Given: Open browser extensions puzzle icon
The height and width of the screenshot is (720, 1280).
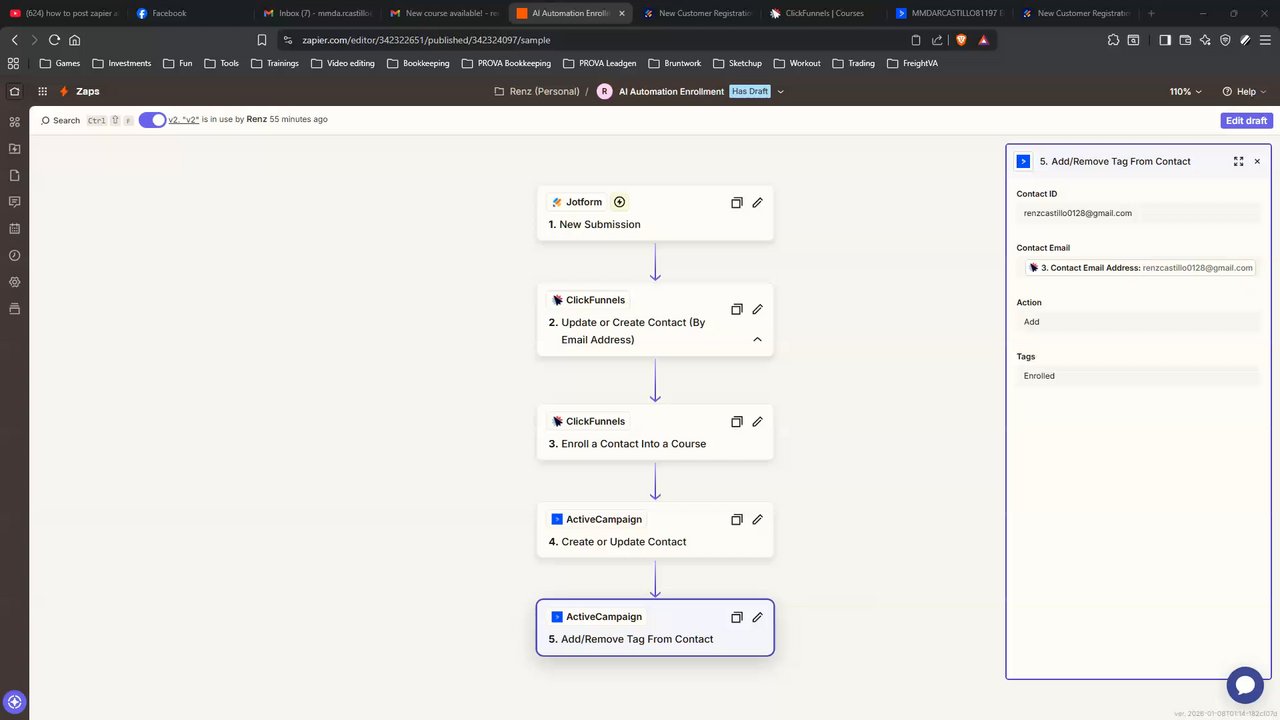Looking at the screenshot, I should [1113, 40].
